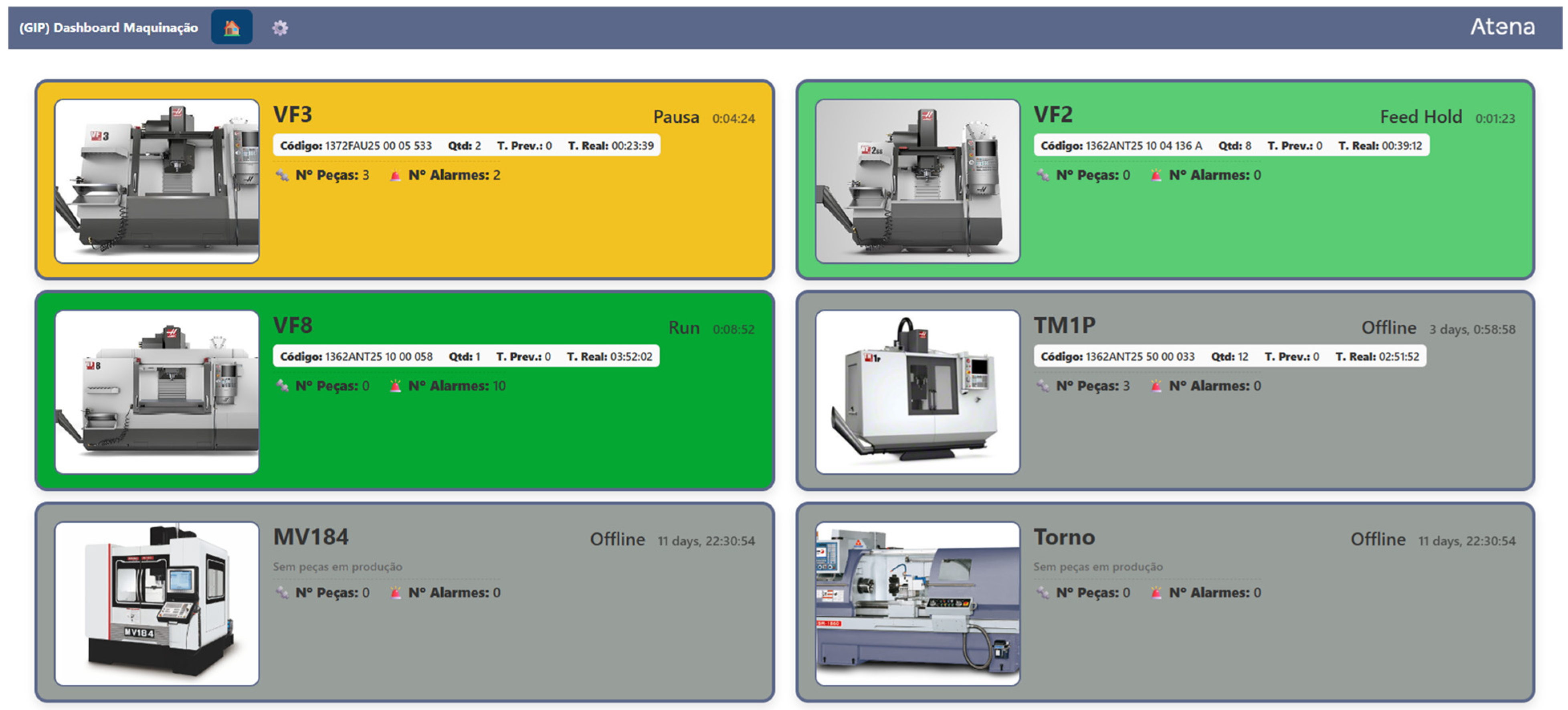Click the VF2 Feed Hold status label

[1420, 117]
